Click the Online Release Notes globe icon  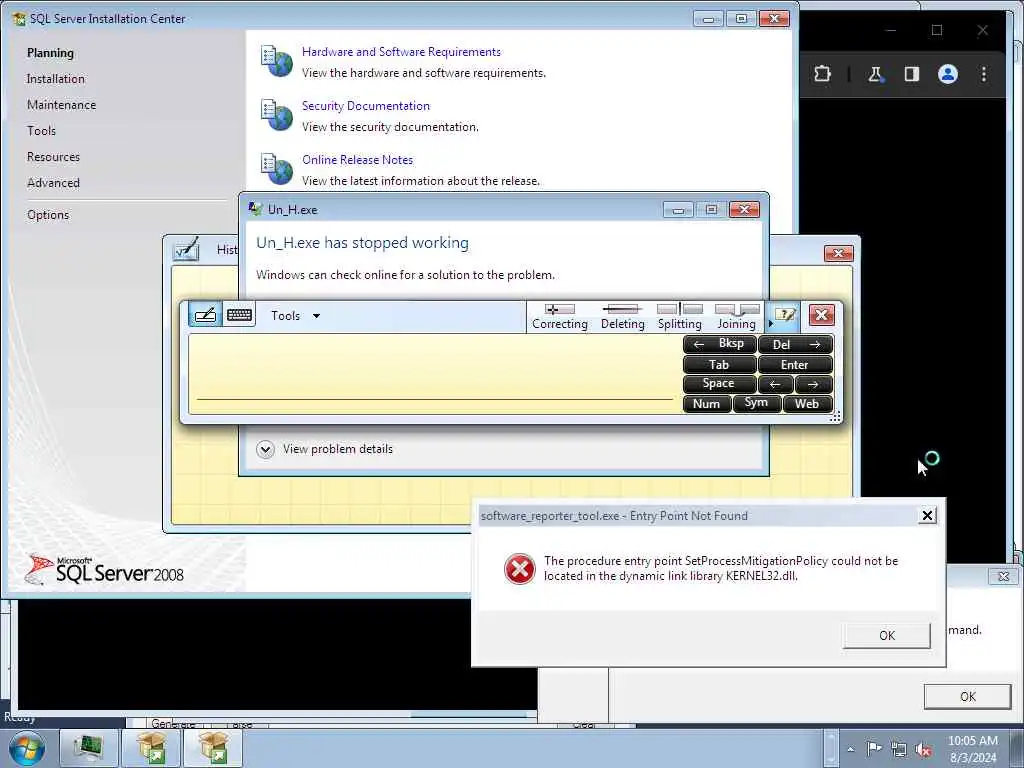pos(277,168)
